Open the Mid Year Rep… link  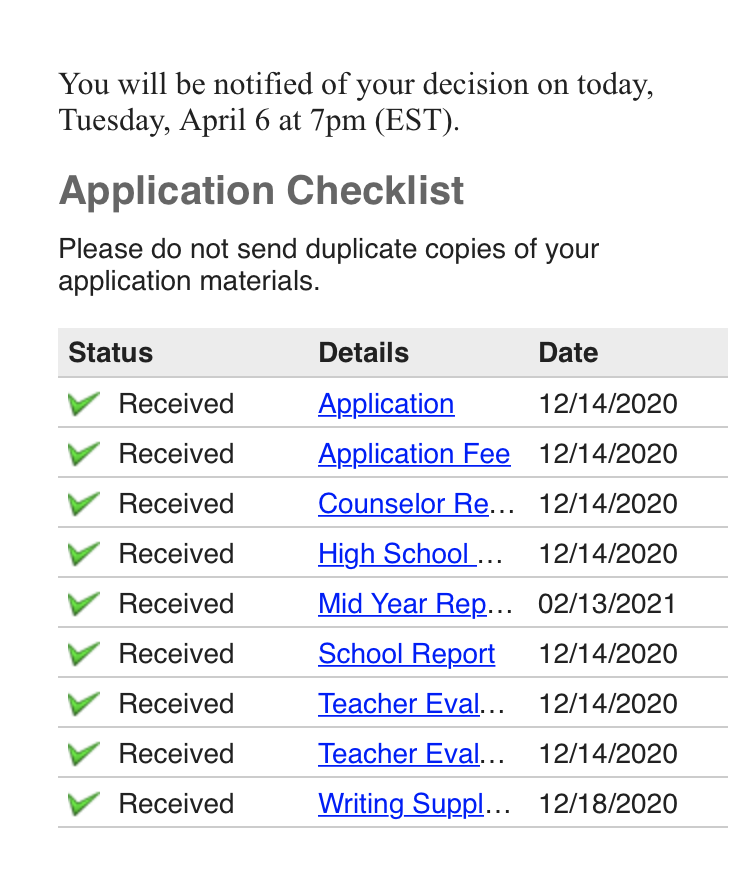click(x=415, y=604)
